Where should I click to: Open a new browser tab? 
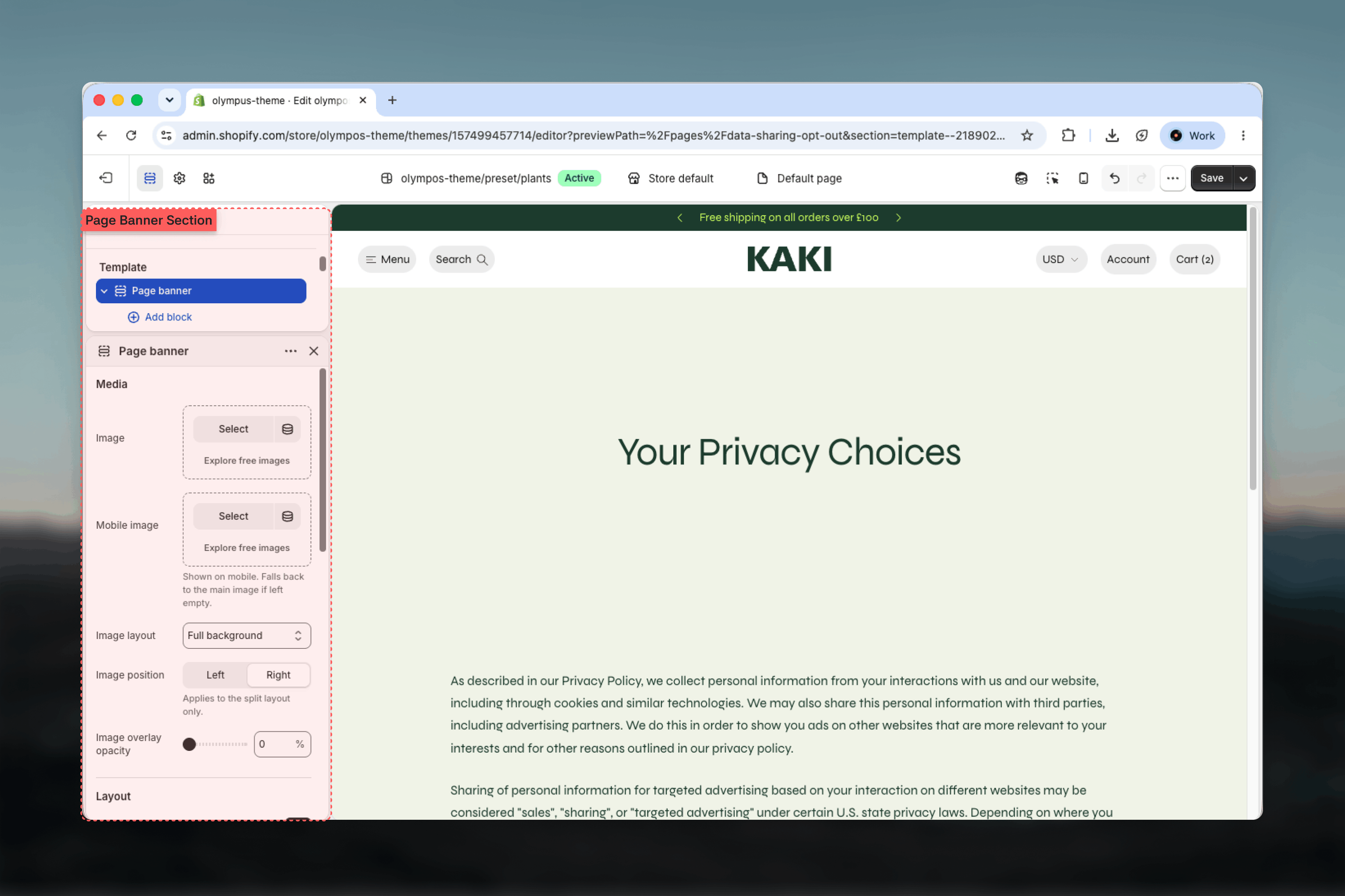(392, 100)
